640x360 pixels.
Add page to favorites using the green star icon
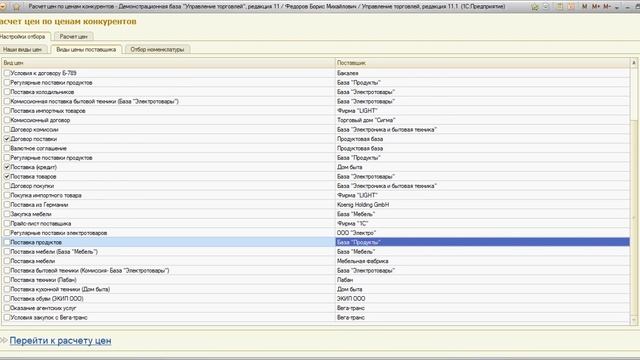point(535,7)
